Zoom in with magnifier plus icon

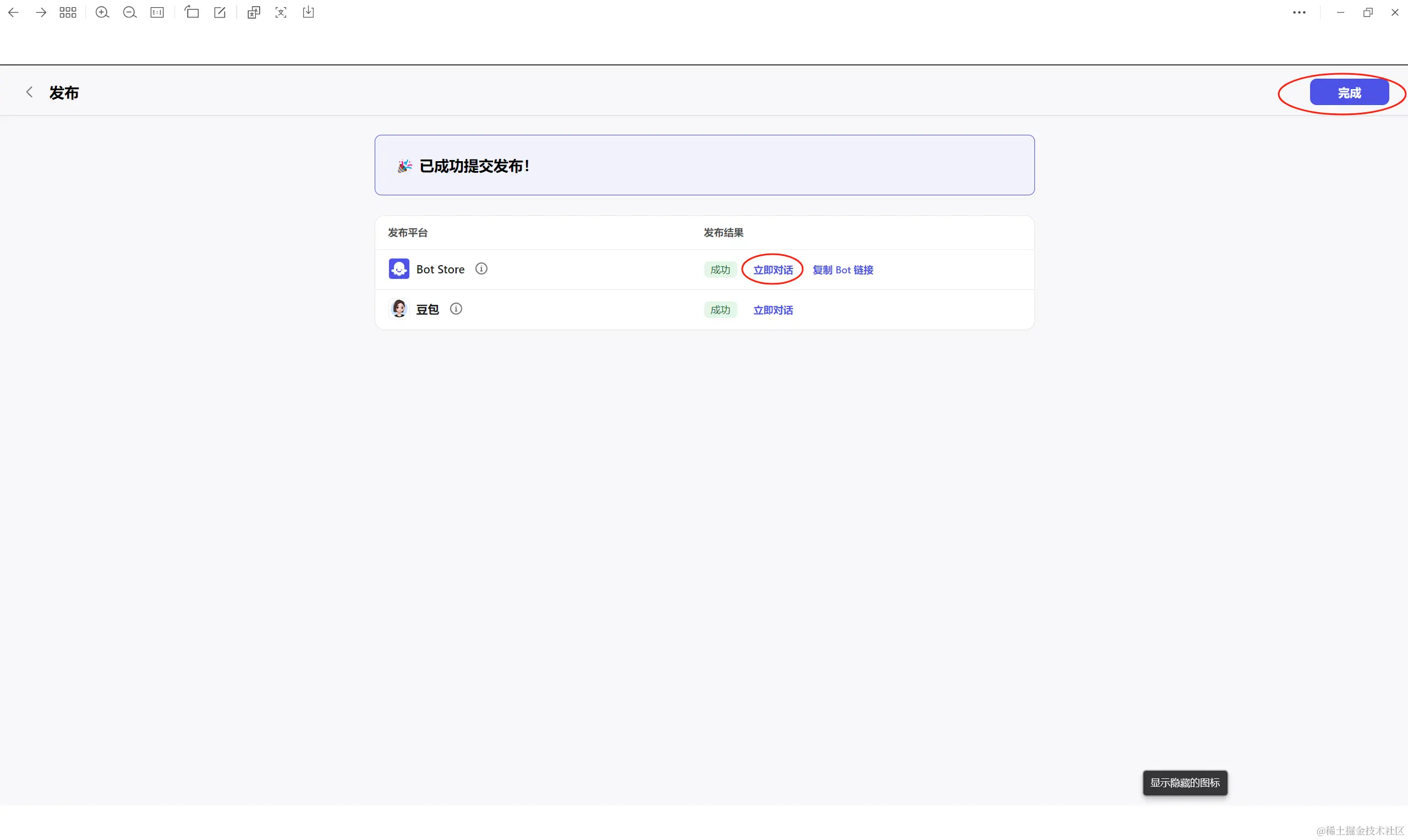coord(102,13)
